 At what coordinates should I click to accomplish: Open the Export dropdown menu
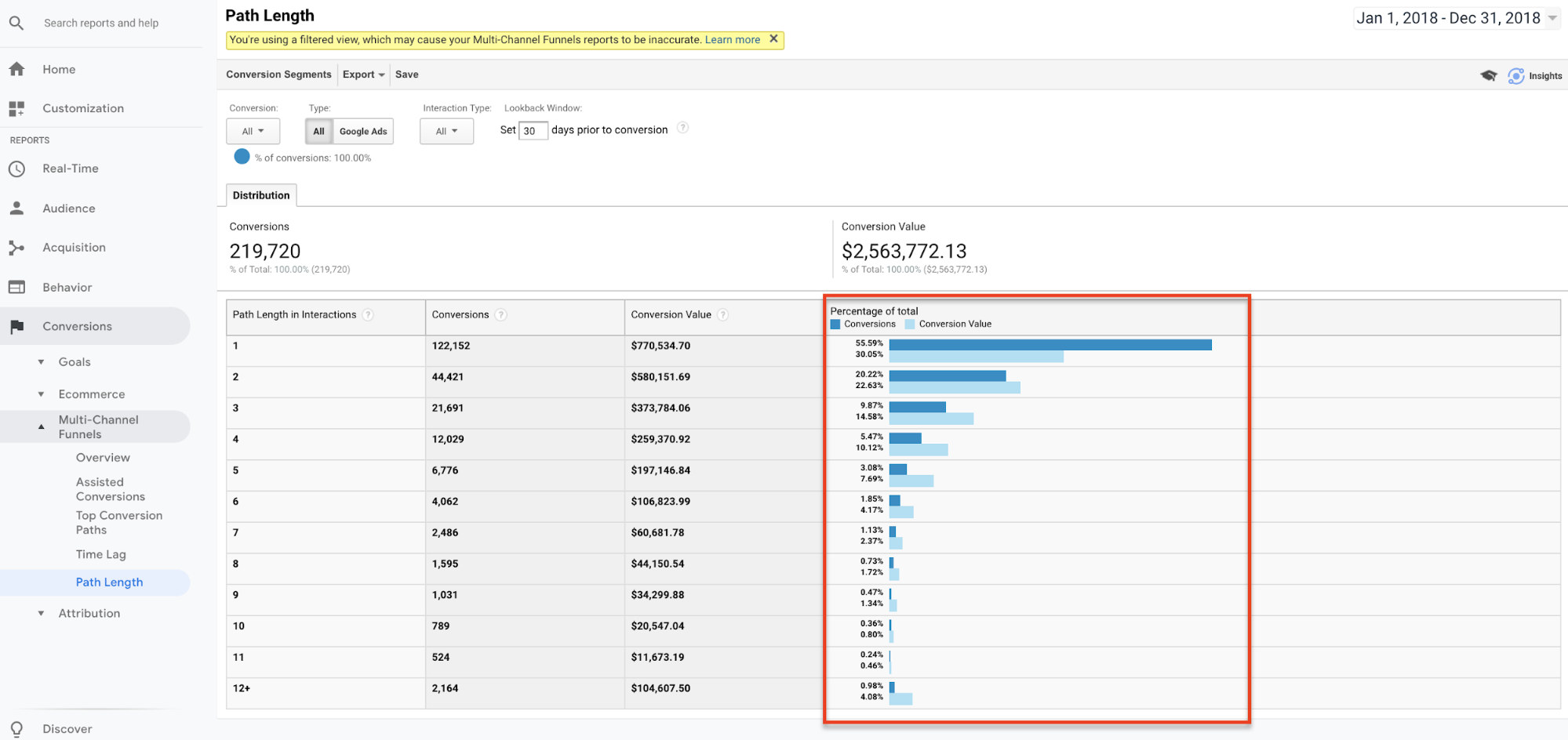tap(363, 74)
